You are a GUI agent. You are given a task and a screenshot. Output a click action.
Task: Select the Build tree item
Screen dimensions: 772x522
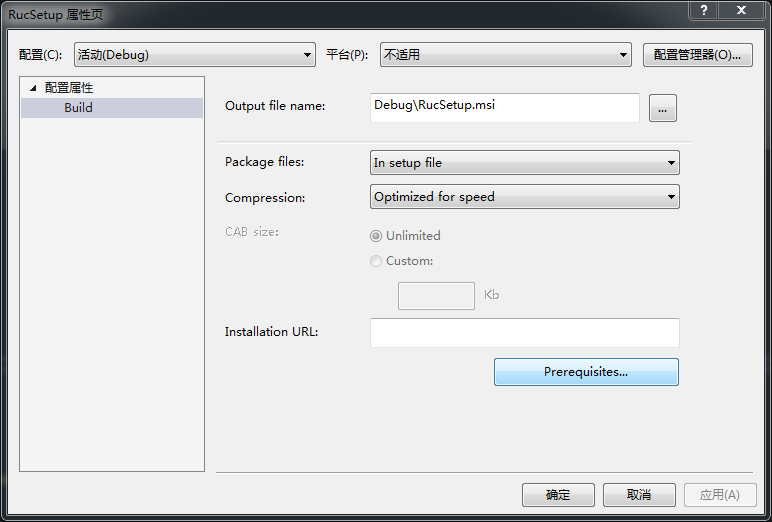click(x=78, y=107)
